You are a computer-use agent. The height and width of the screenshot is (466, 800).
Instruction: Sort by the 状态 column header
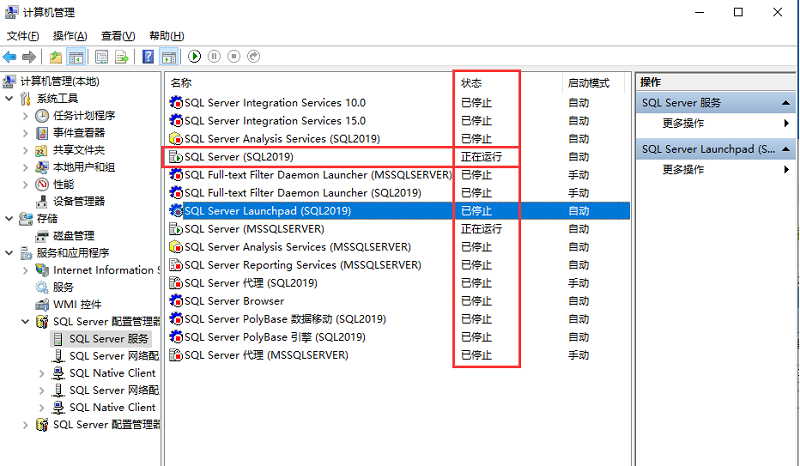tap(471, 83)
